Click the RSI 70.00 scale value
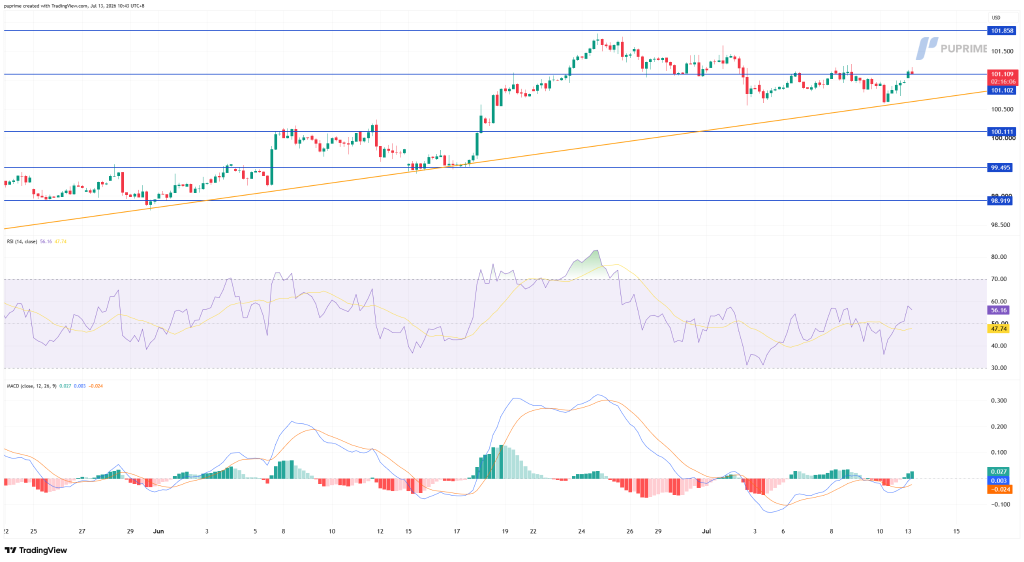Image resolution: width=1024 pixels, height=562 pixels. (x=999, y=279)
